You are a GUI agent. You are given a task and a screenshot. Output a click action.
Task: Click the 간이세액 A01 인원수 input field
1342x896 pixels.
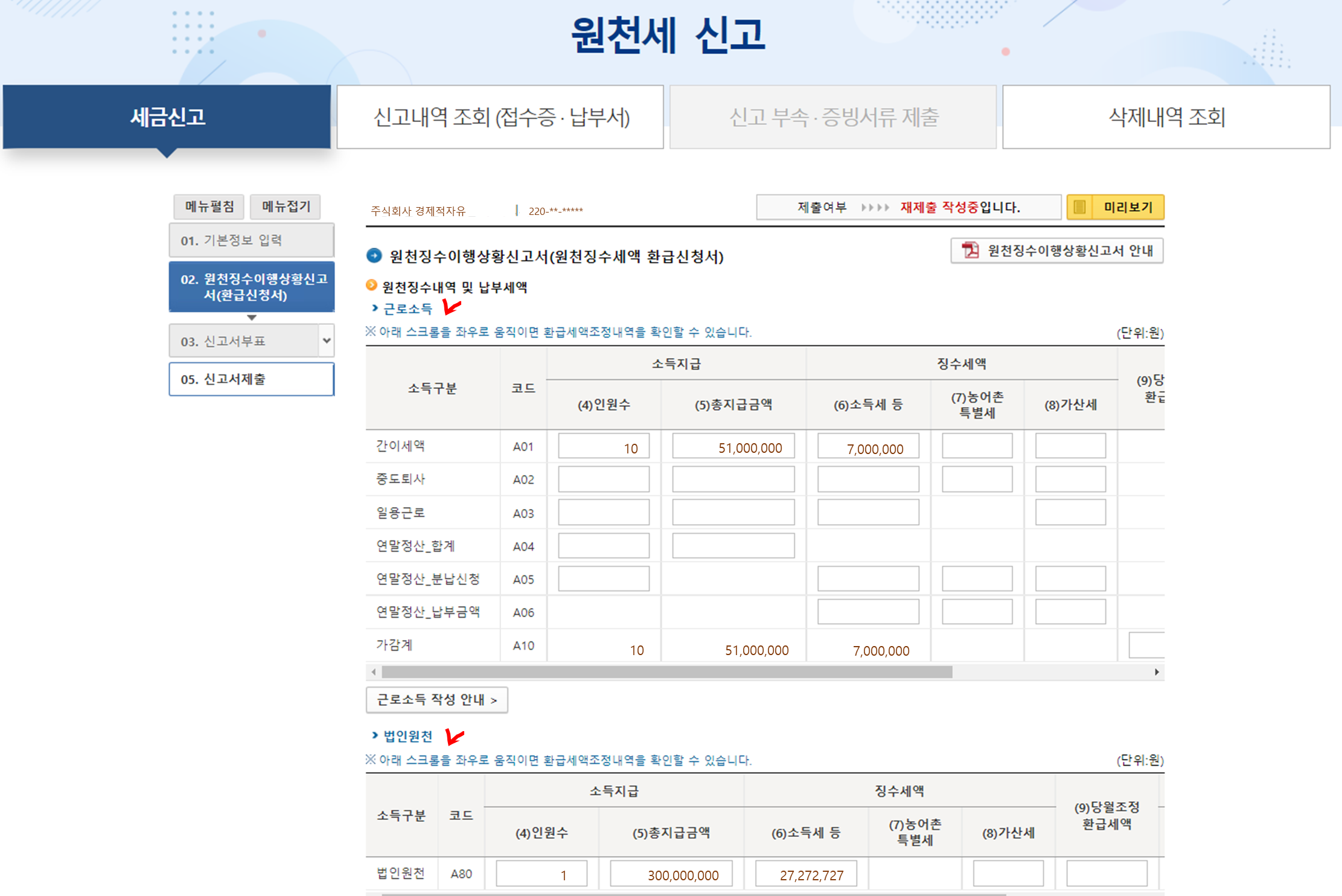pyautogui.click(x=603, y=447)
